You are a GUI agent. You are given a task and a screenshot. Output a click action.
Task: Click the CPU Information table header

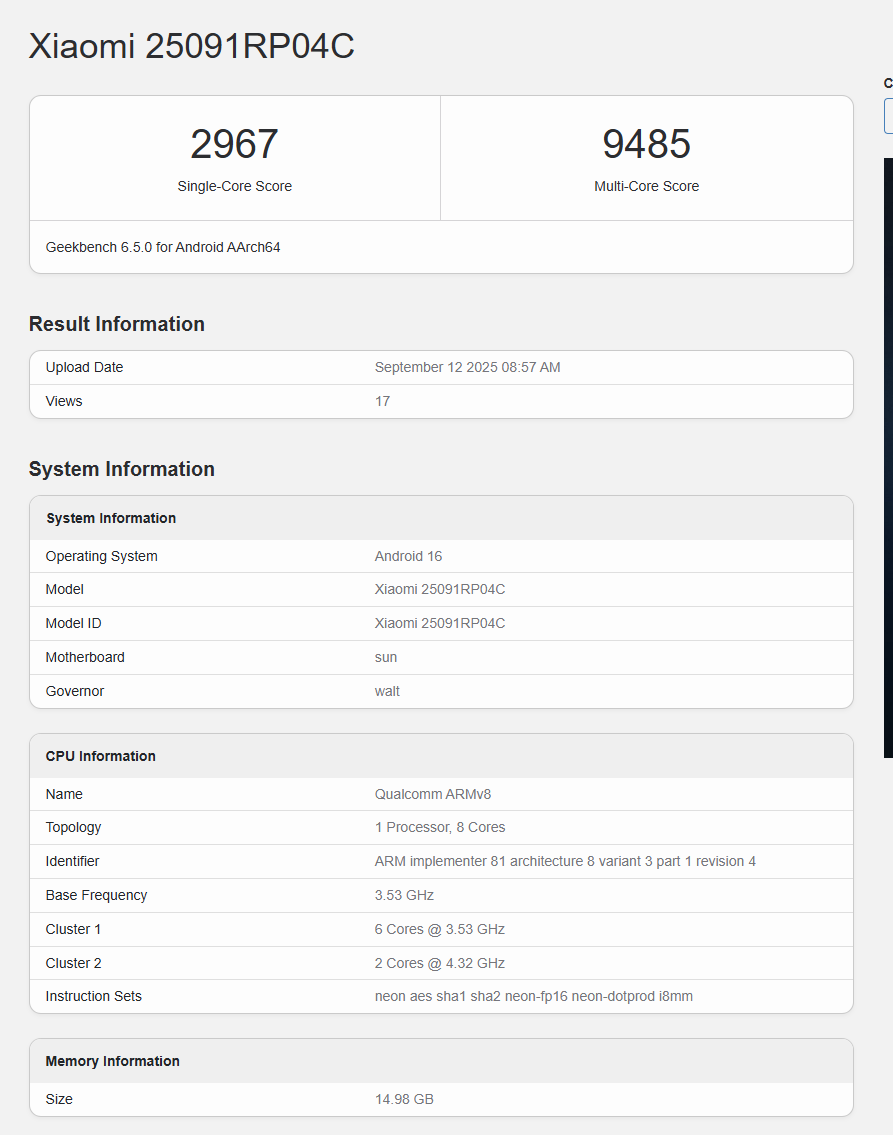(x=101, y=756)
